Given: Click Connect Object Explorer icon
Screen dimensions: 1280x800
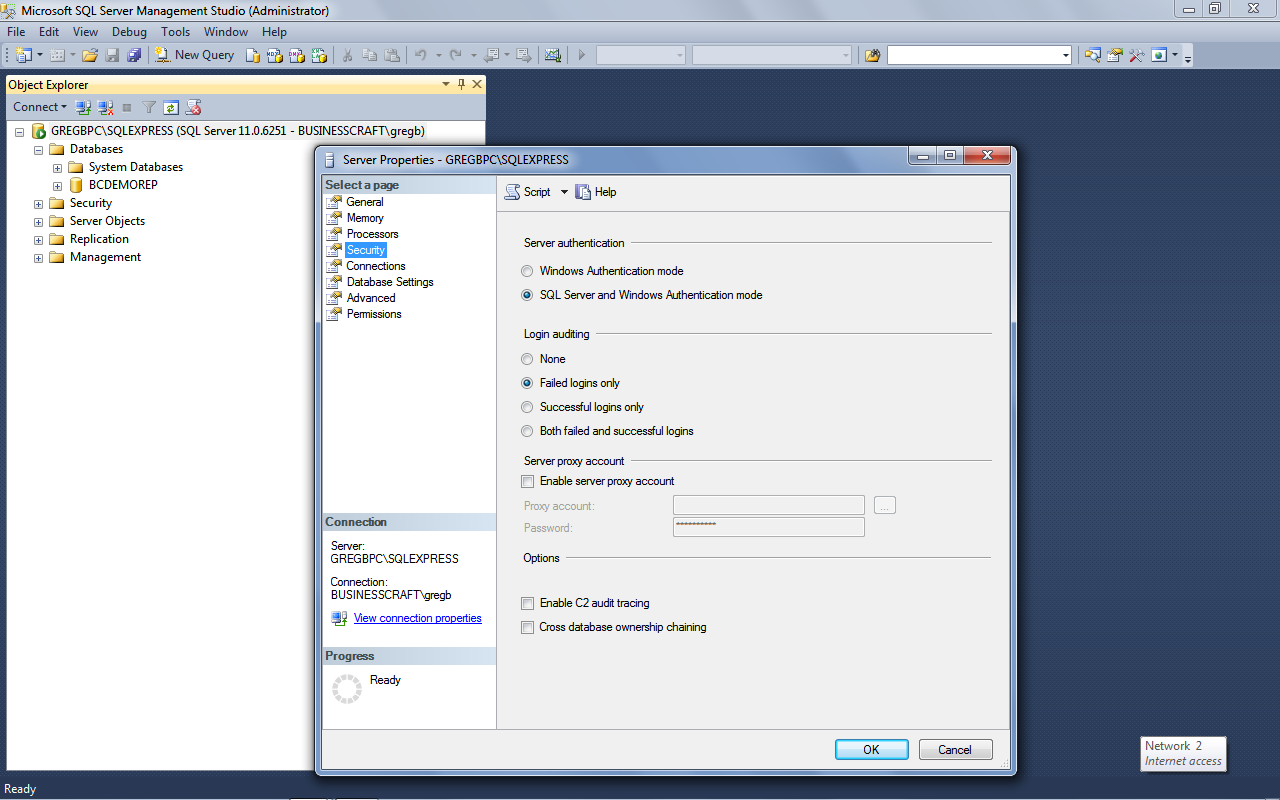Looking at the screenshot, I should (84, 107).
